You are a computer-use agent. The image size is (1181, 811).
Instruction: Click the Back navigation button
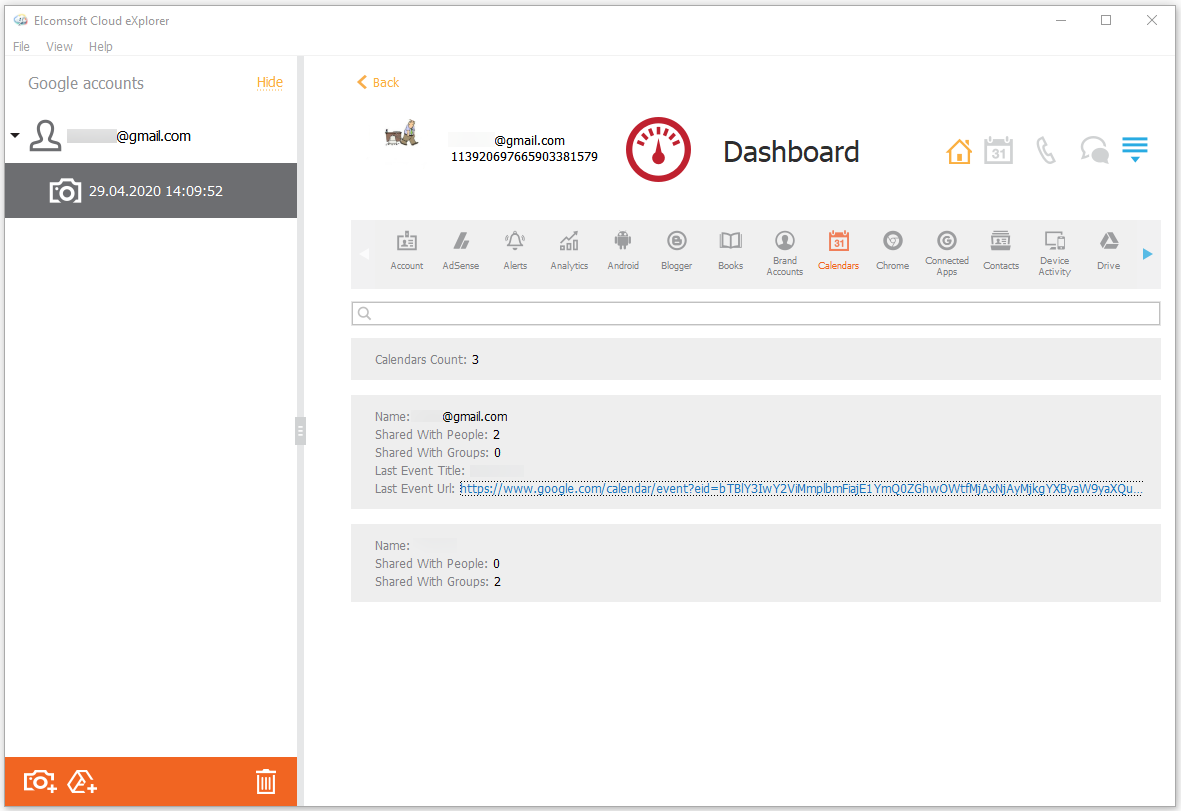tap(377, 82)
